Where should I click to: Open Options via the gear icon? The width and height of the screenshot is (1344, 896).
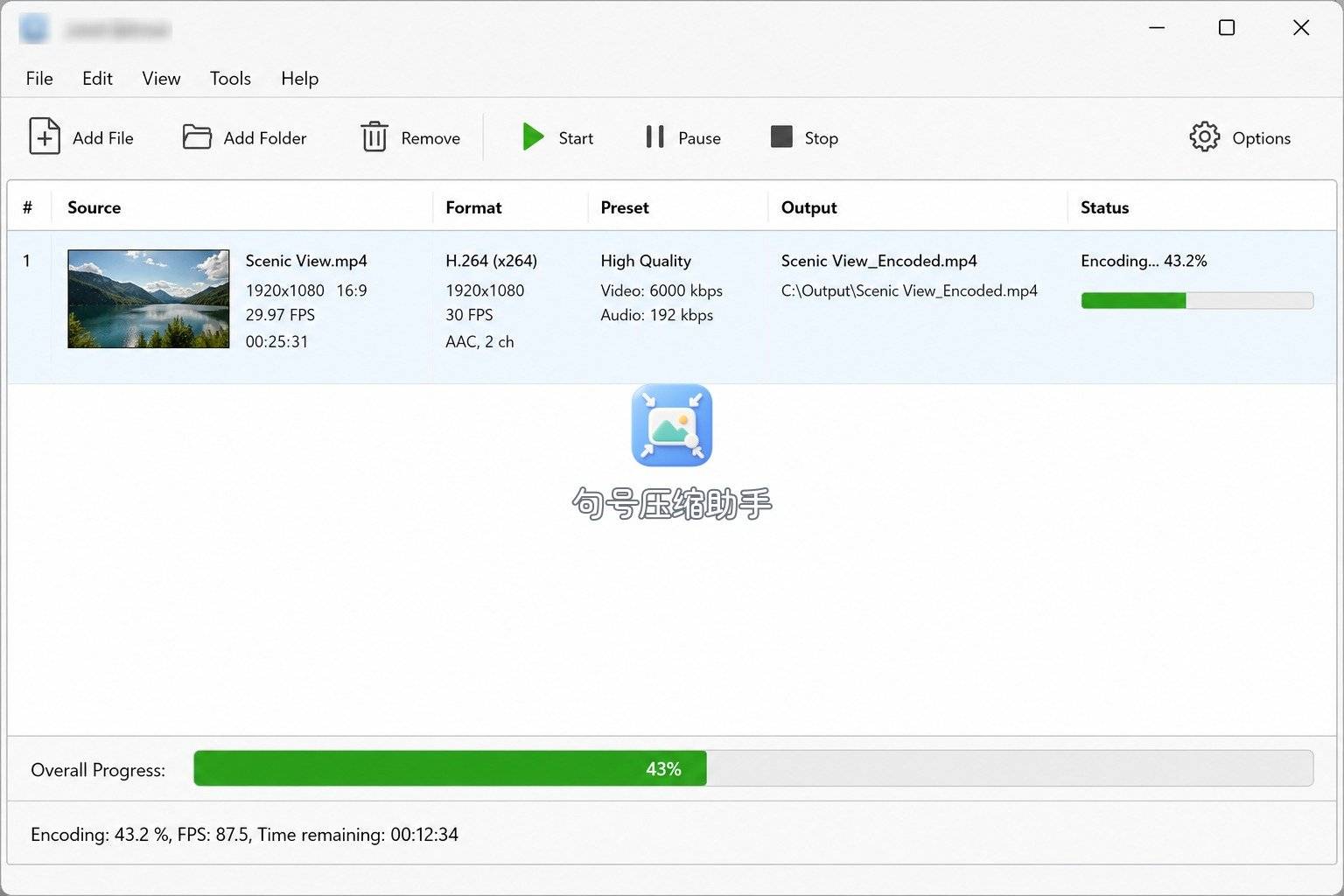(x=1205, y=137)
